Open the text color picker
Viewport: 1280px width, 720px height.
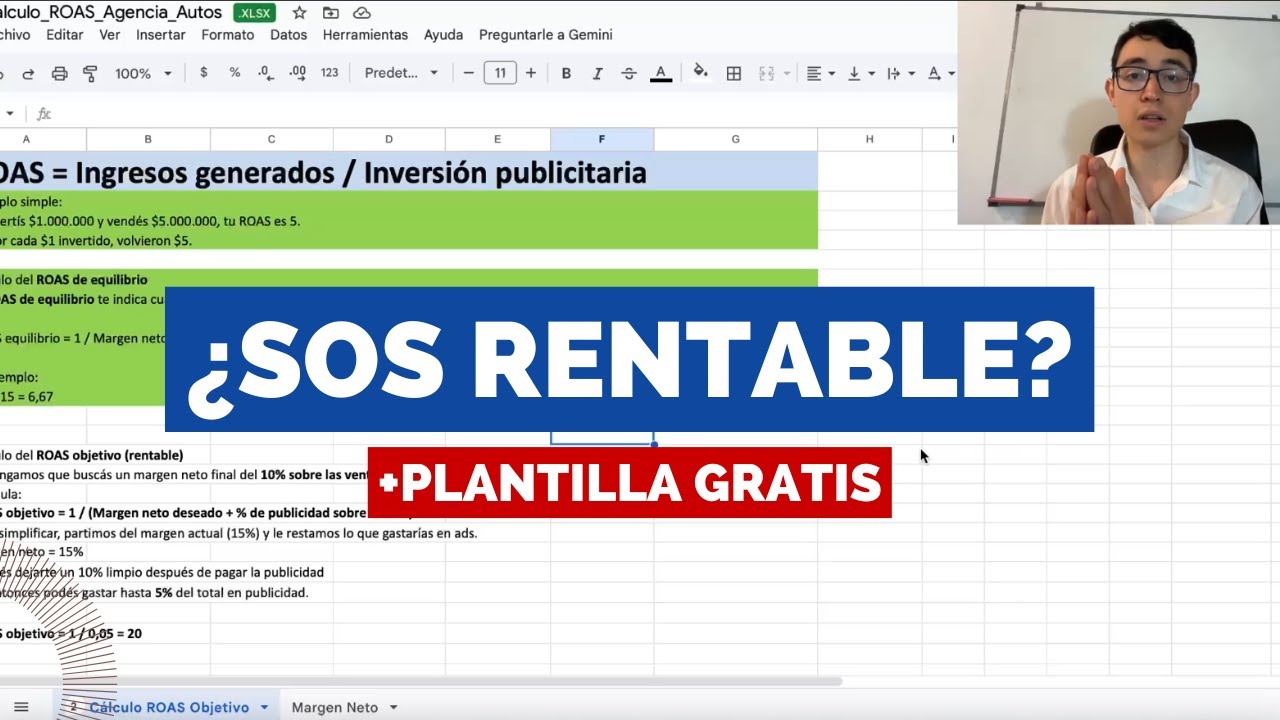coord(660,73)
